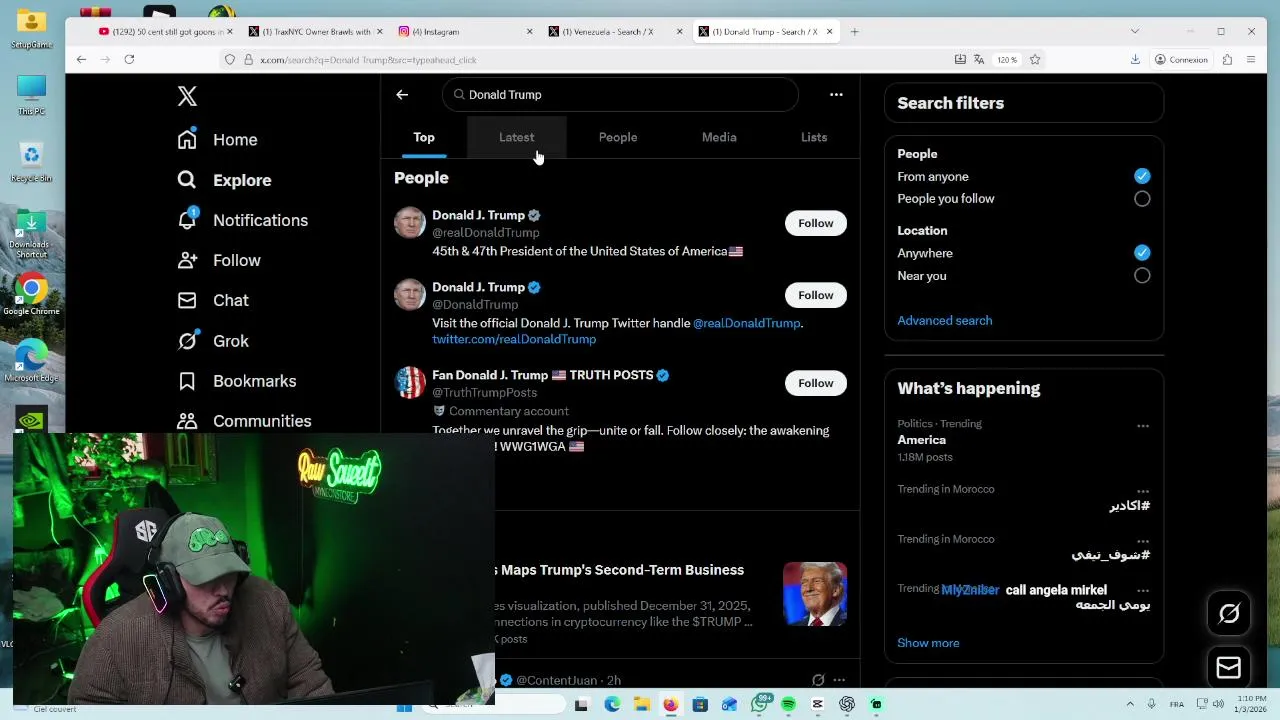Click floating messages envelope button

pyautogui.click(x=1229, y=667)
